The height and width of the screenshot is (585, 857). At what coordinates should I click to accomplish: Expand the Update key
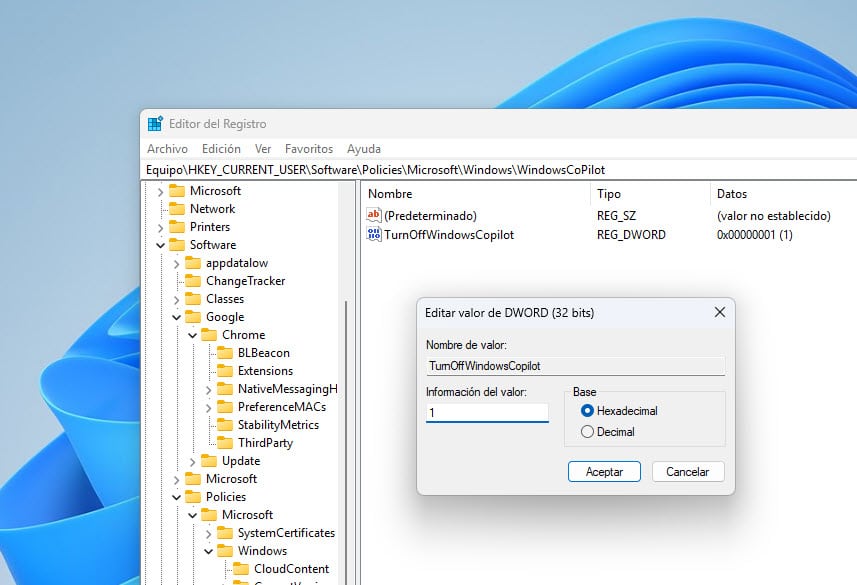[x=192, y=462]
